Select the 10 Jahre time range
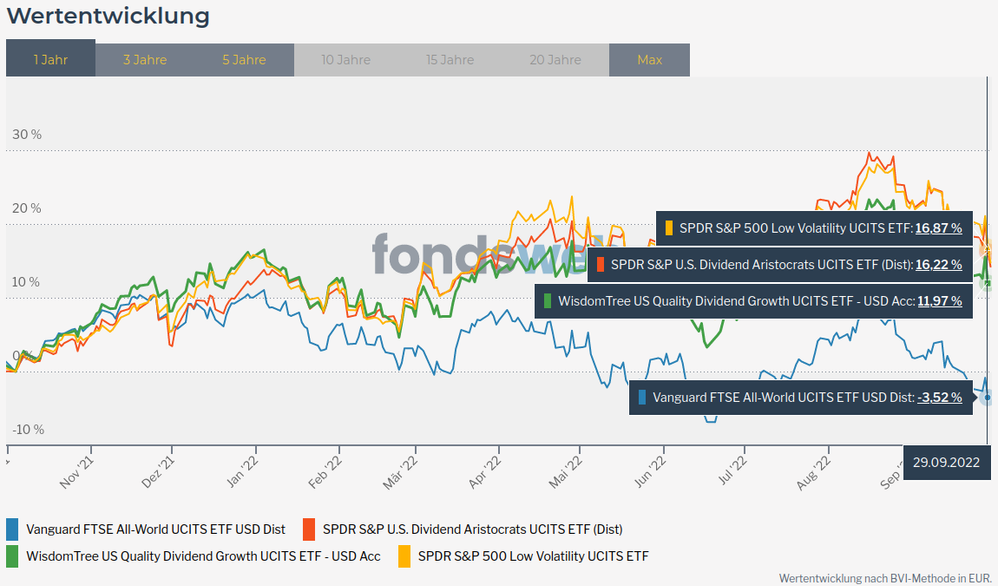Screen dimensions: 998x586 point(345,60)
